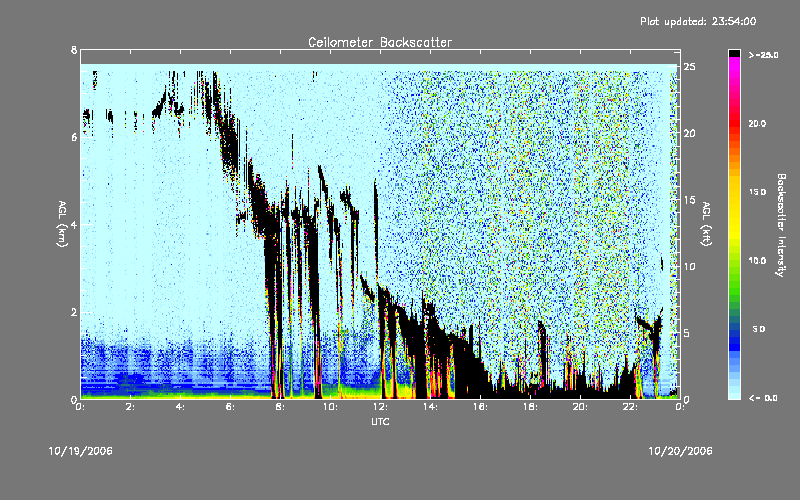Select the "UTC" axis label
The height and width of the screenshot is (500, 800).
pyautogui.click(x=380, y=421)
